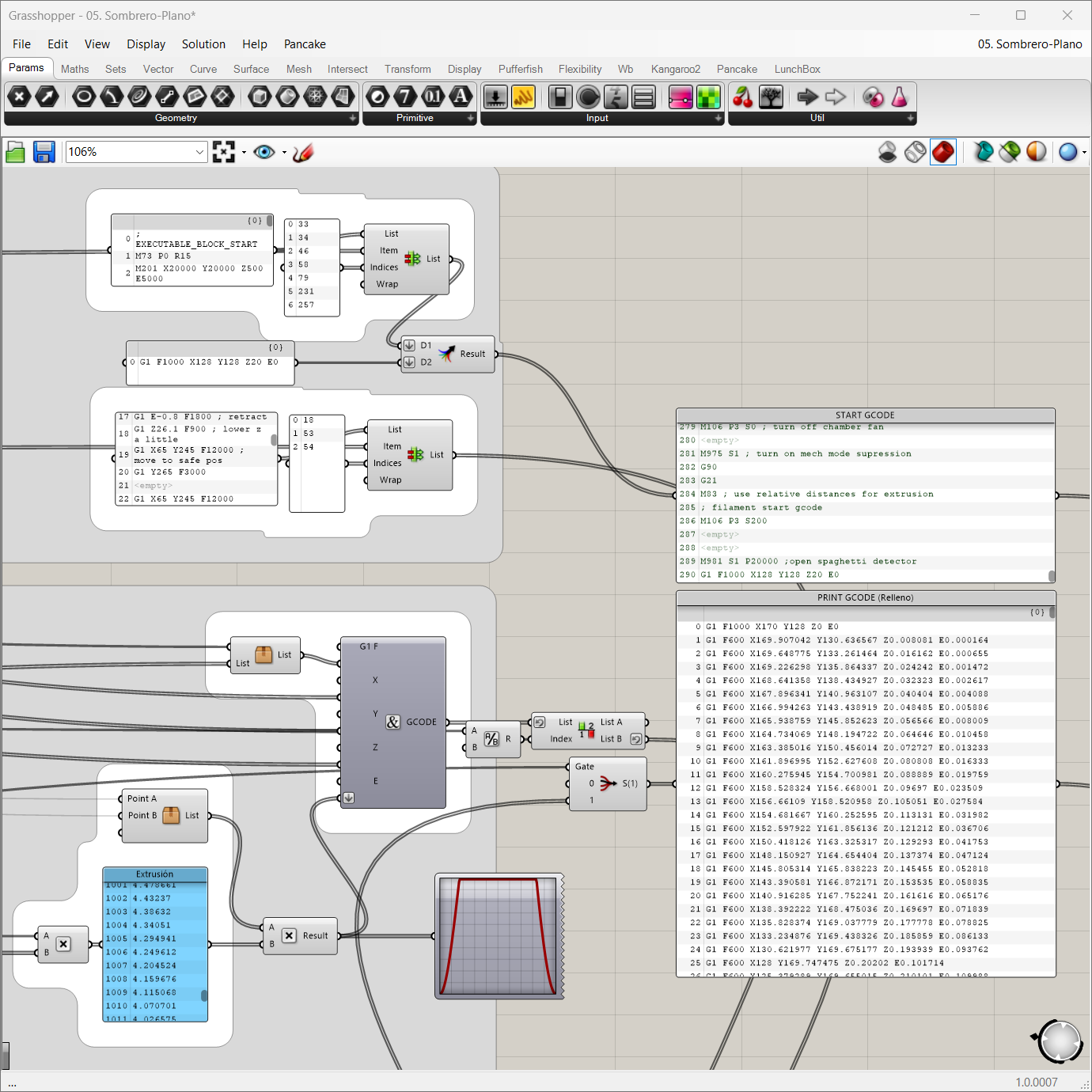Save the document with floppy disk icon
Viewport: 1092px width, 1092px height.
(44, 152)
